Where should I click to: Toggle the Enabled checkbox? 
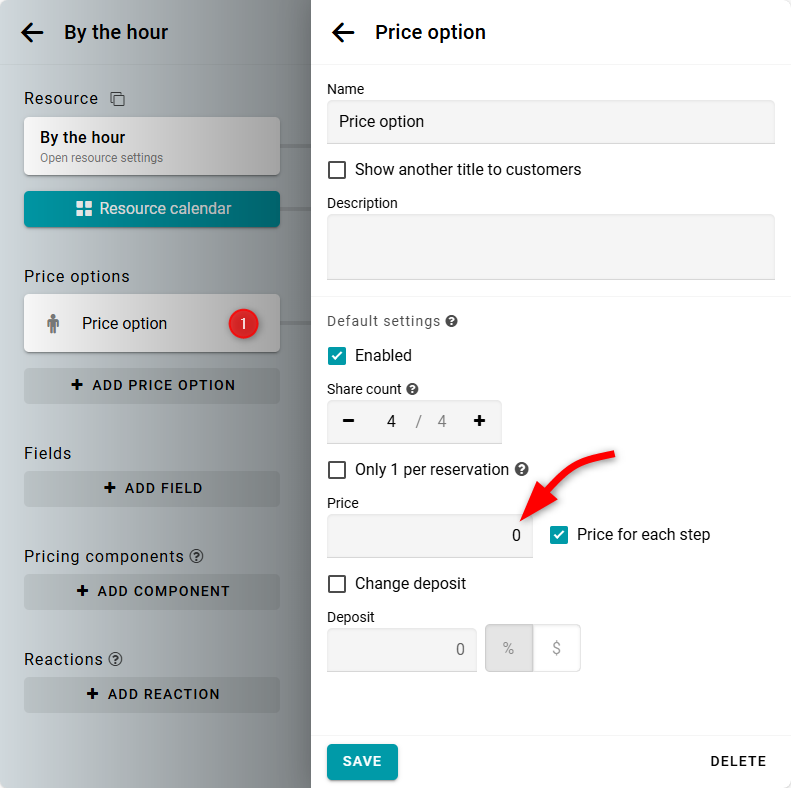[x=337, y=356]
